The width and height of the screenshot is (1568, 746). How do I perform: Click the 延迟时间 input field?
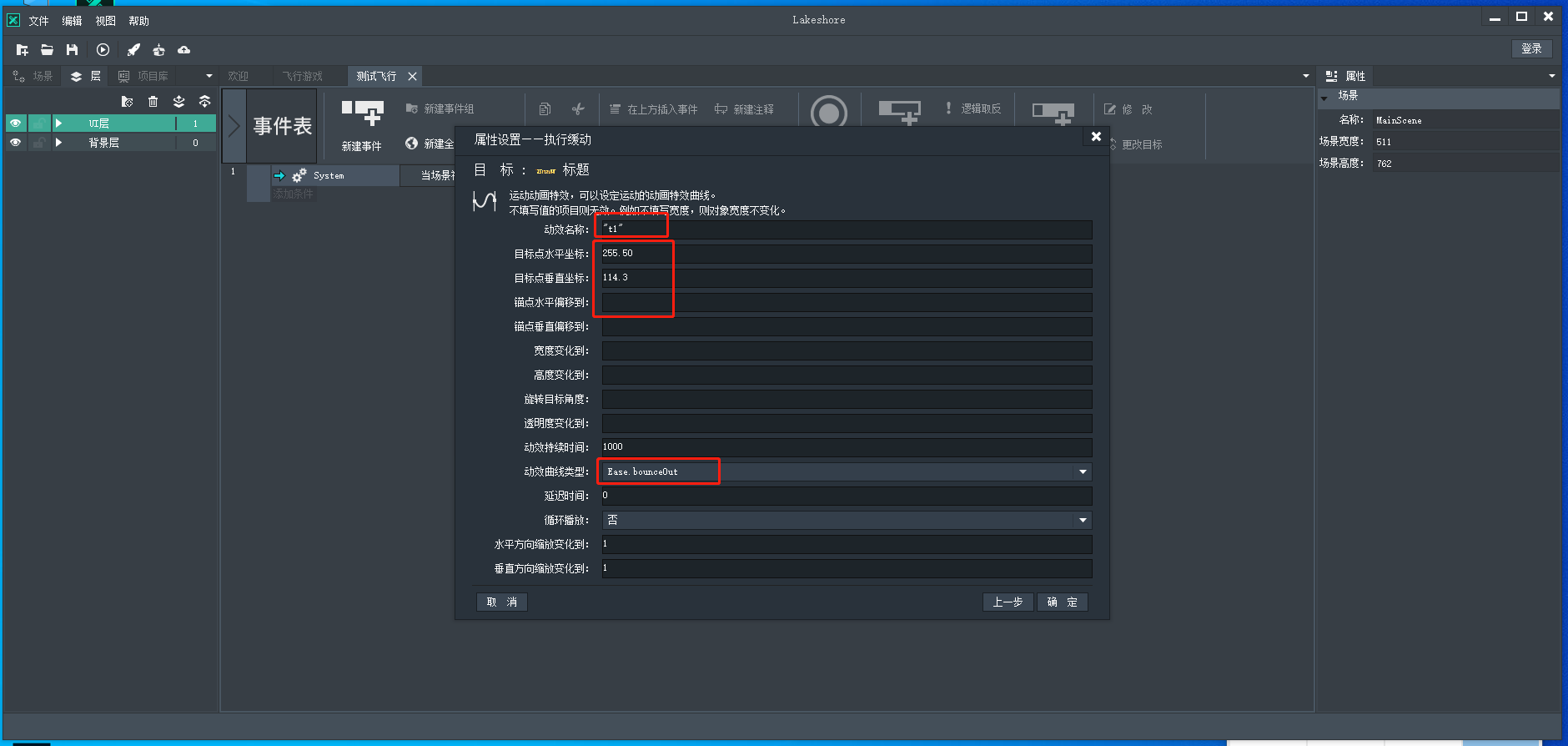coord(847,496)
